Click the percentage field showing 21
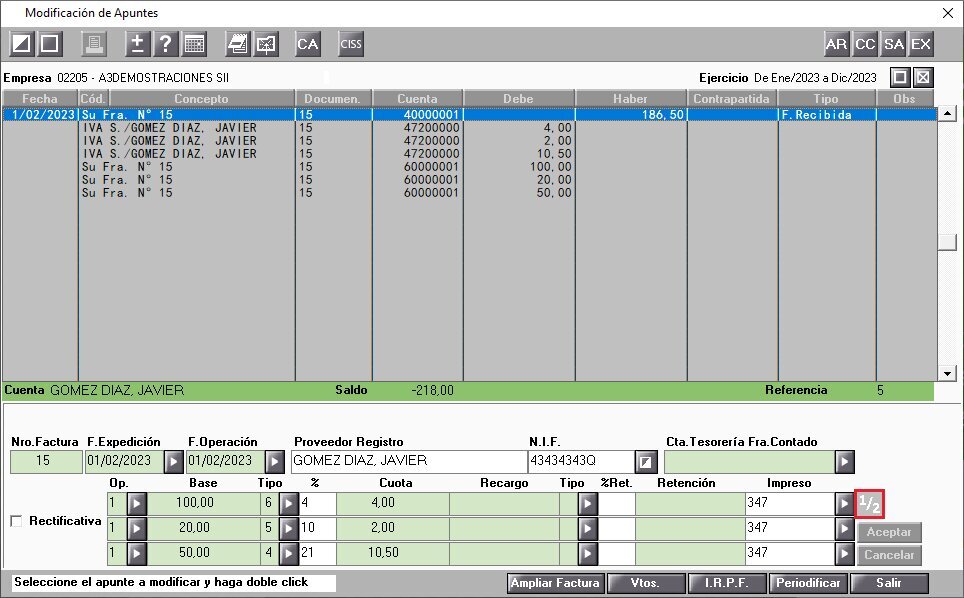 [x=317, y=554]
